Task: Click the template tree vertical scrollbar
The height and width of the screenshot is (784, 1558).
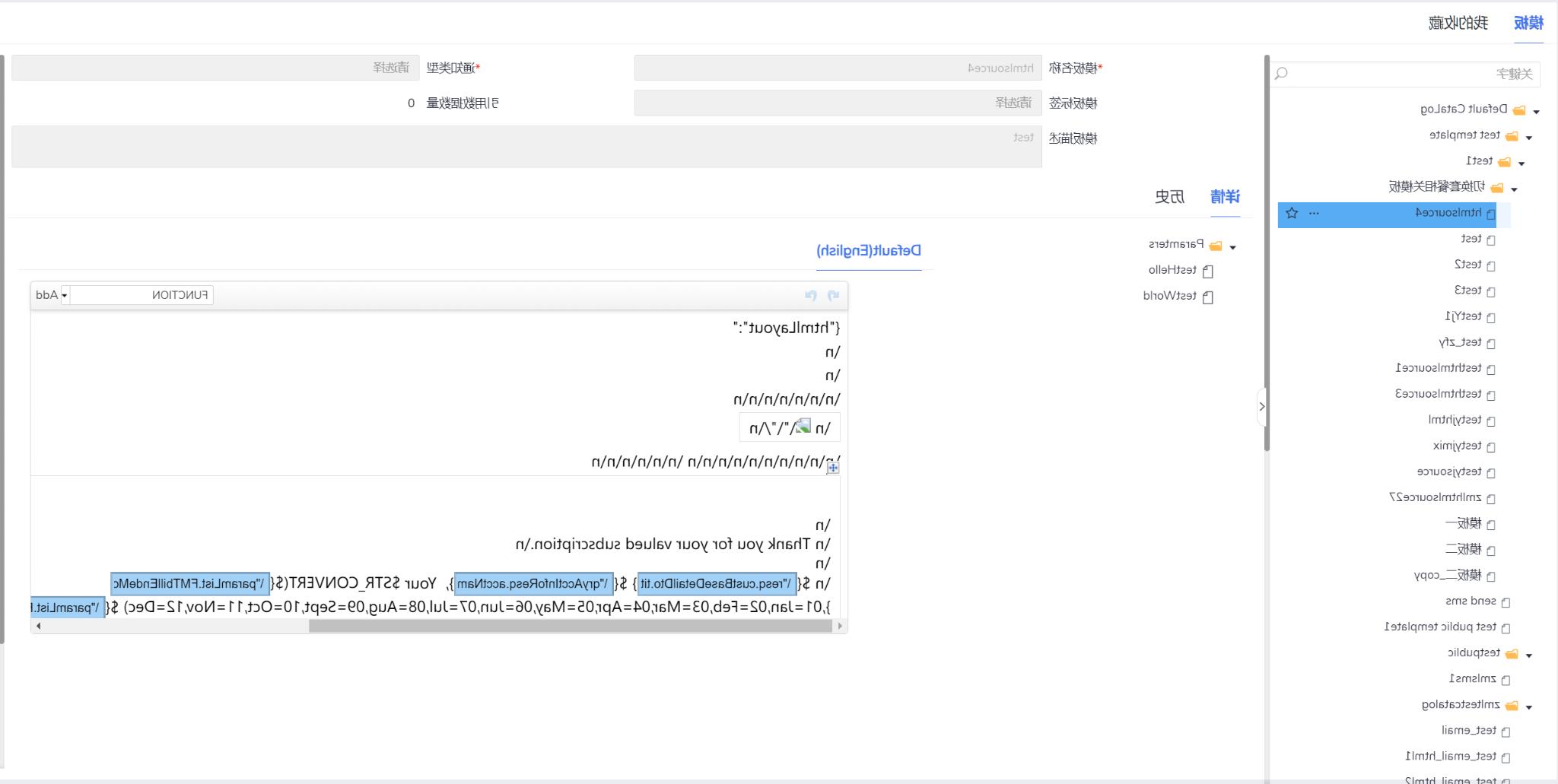Action: coord(1267,252)
